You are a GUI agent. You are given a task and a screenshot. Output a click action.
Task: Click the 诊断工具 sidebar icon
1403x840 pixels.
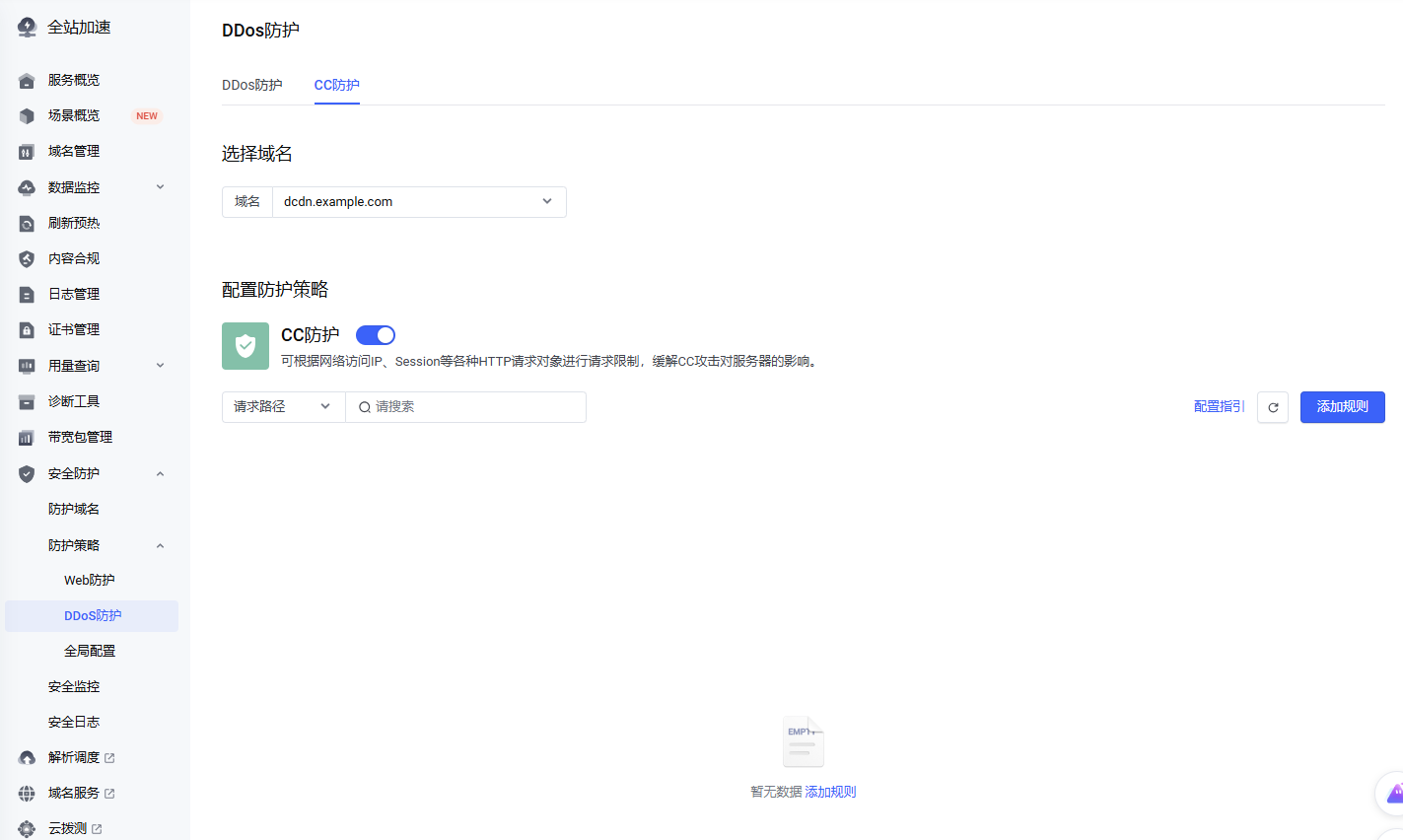pyautogui.click(x=27, y=402)
